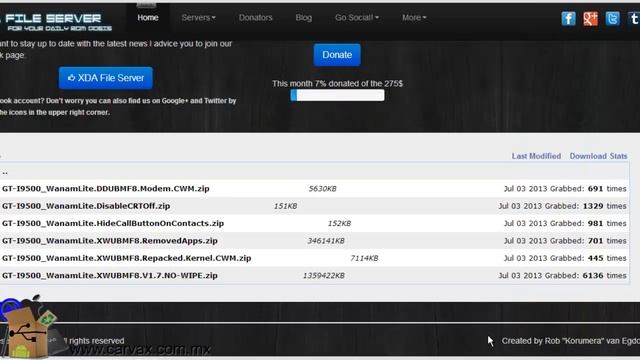Download GT-I9500_WanamLite.XWUBMF8.V1.7.NO-WIPE.zip

pos(110,276)
